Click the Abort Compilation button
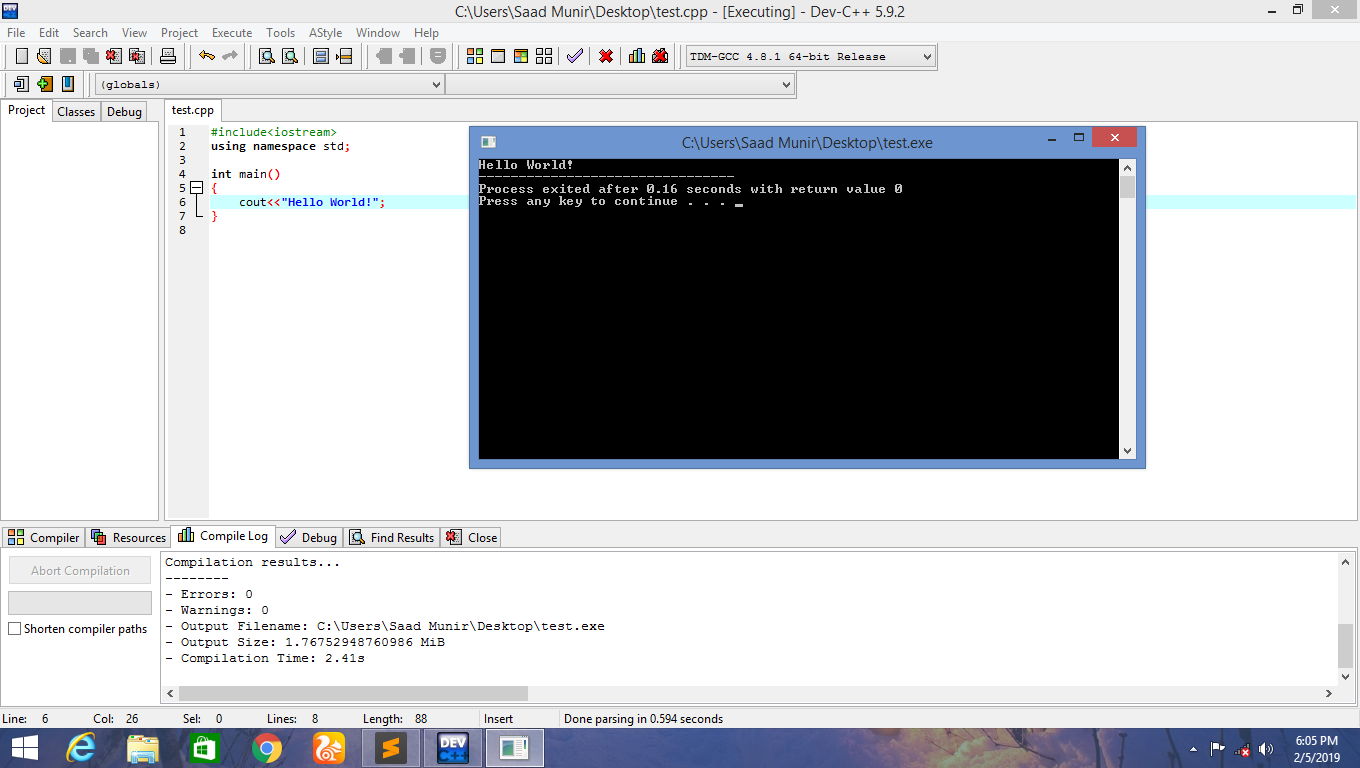Viewport: 1360px width, 768px height. pos(80,571)
